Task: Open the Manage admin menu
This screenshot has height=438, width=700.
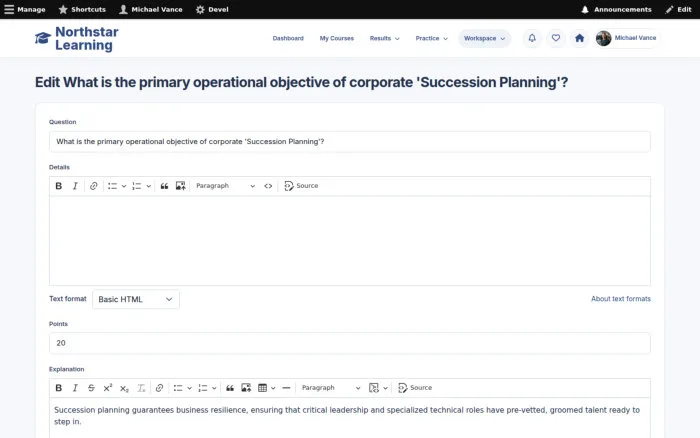Action: (25, 9)
